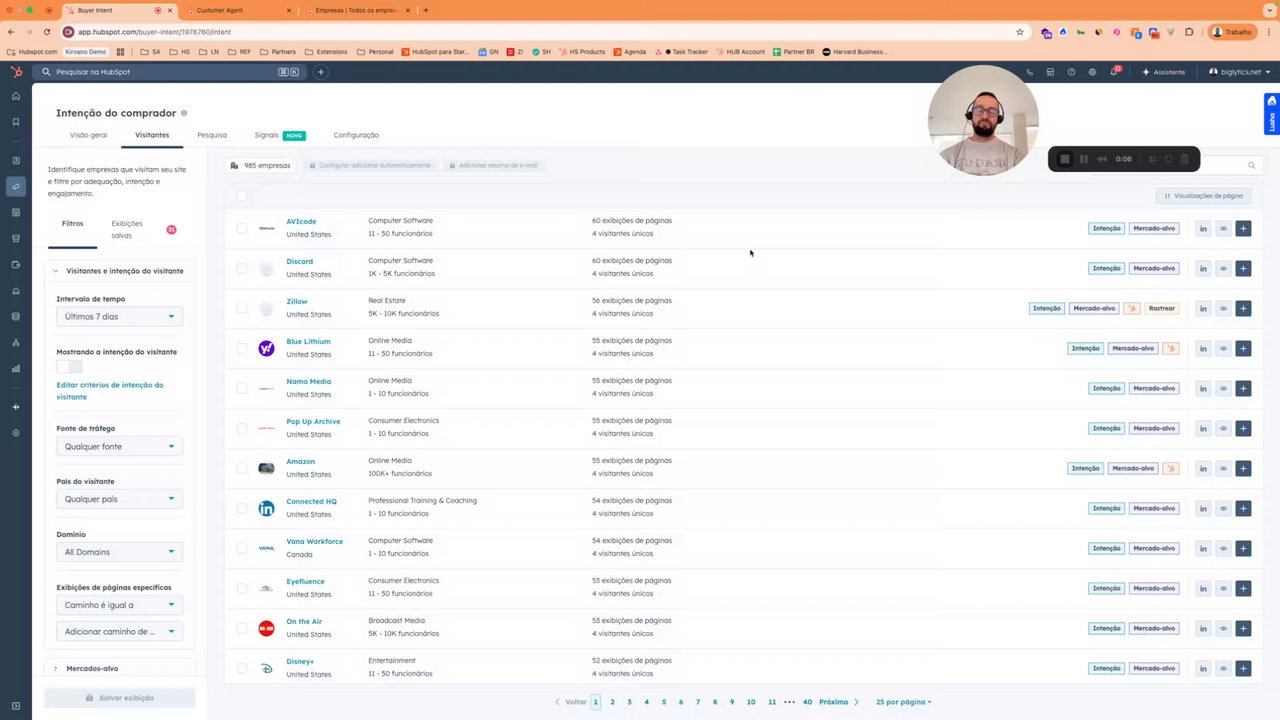The height and width of the screenshot is (720, 1280).
Task: Open a new browser tab
Action: pyautogui.click(x=426, y=10)
